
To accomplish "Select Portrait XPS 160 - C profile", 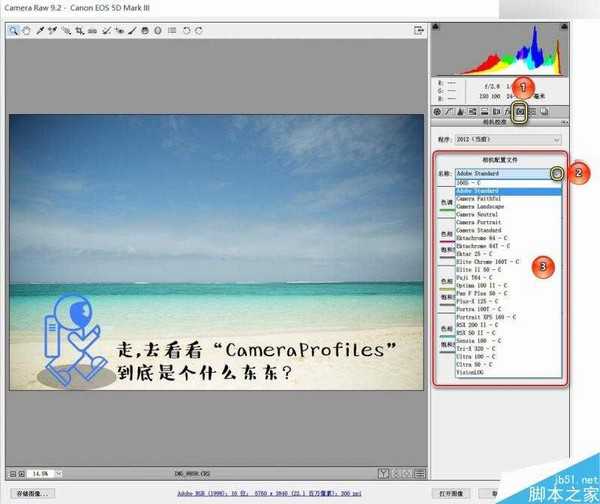I will coord(509,317).
